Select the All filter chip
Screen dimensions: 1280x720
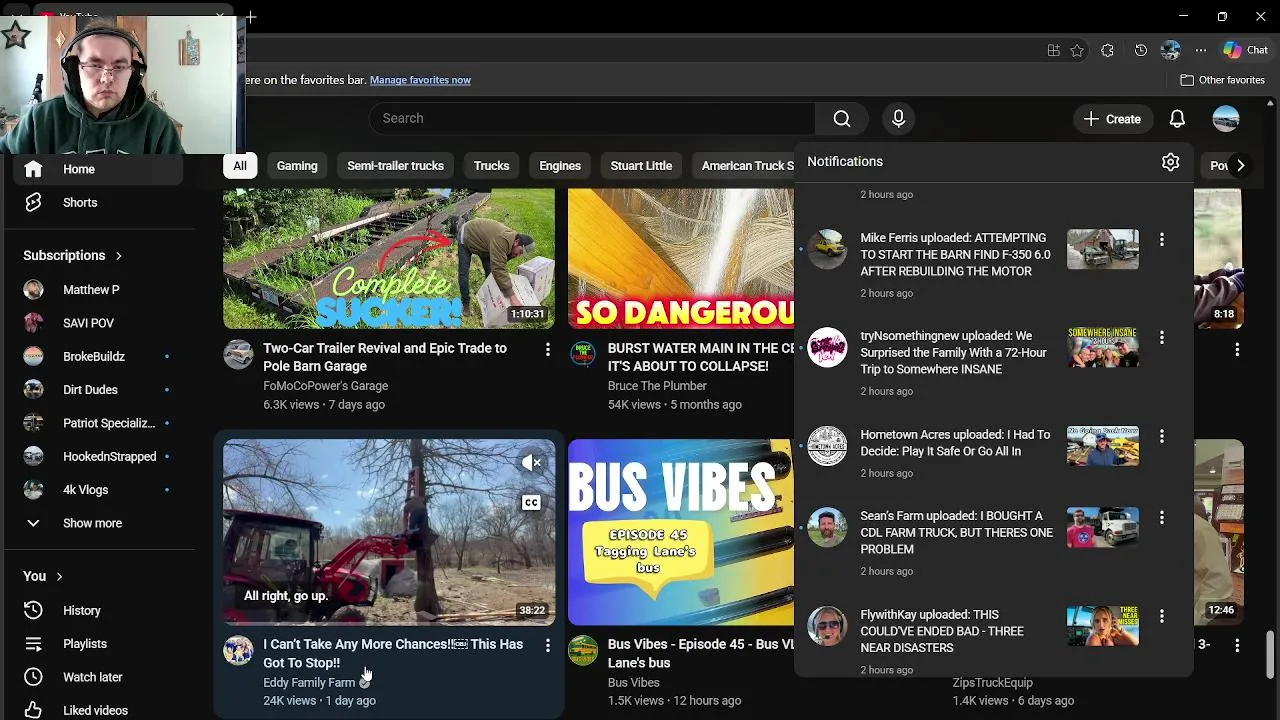coord(240,166)
